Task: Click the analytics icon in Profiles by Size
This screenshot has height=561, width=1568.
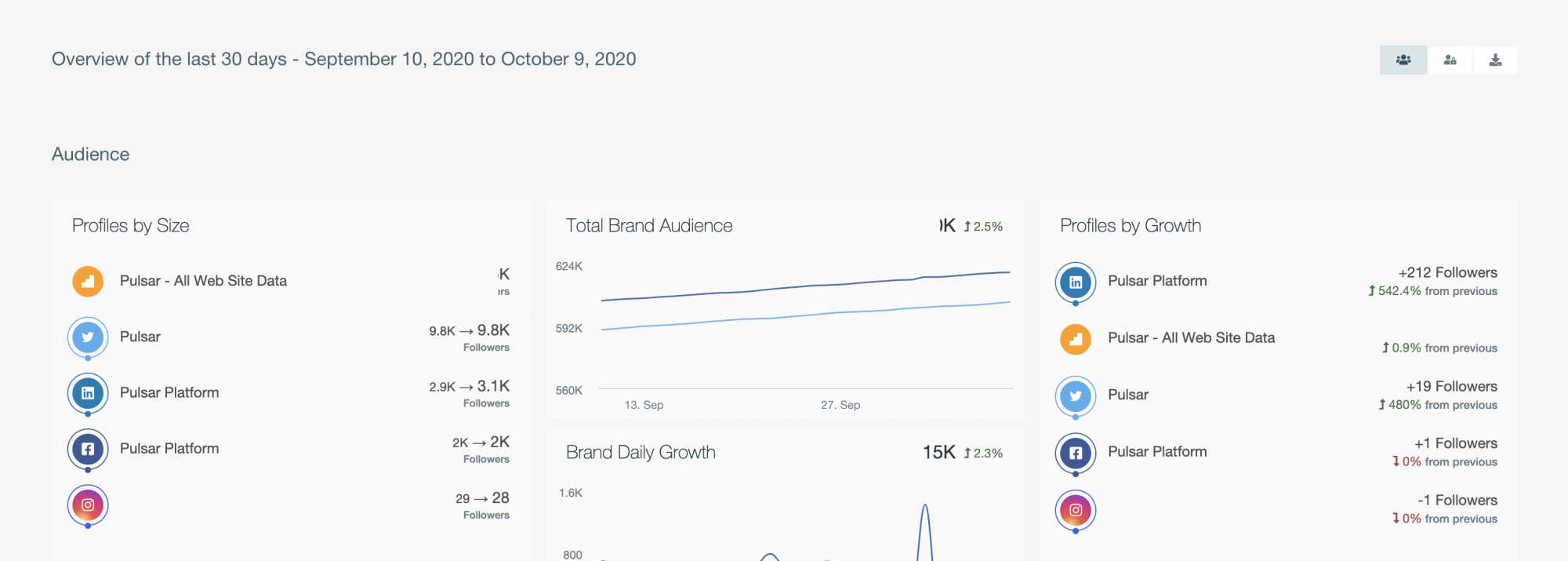Action: pos(88,281)
